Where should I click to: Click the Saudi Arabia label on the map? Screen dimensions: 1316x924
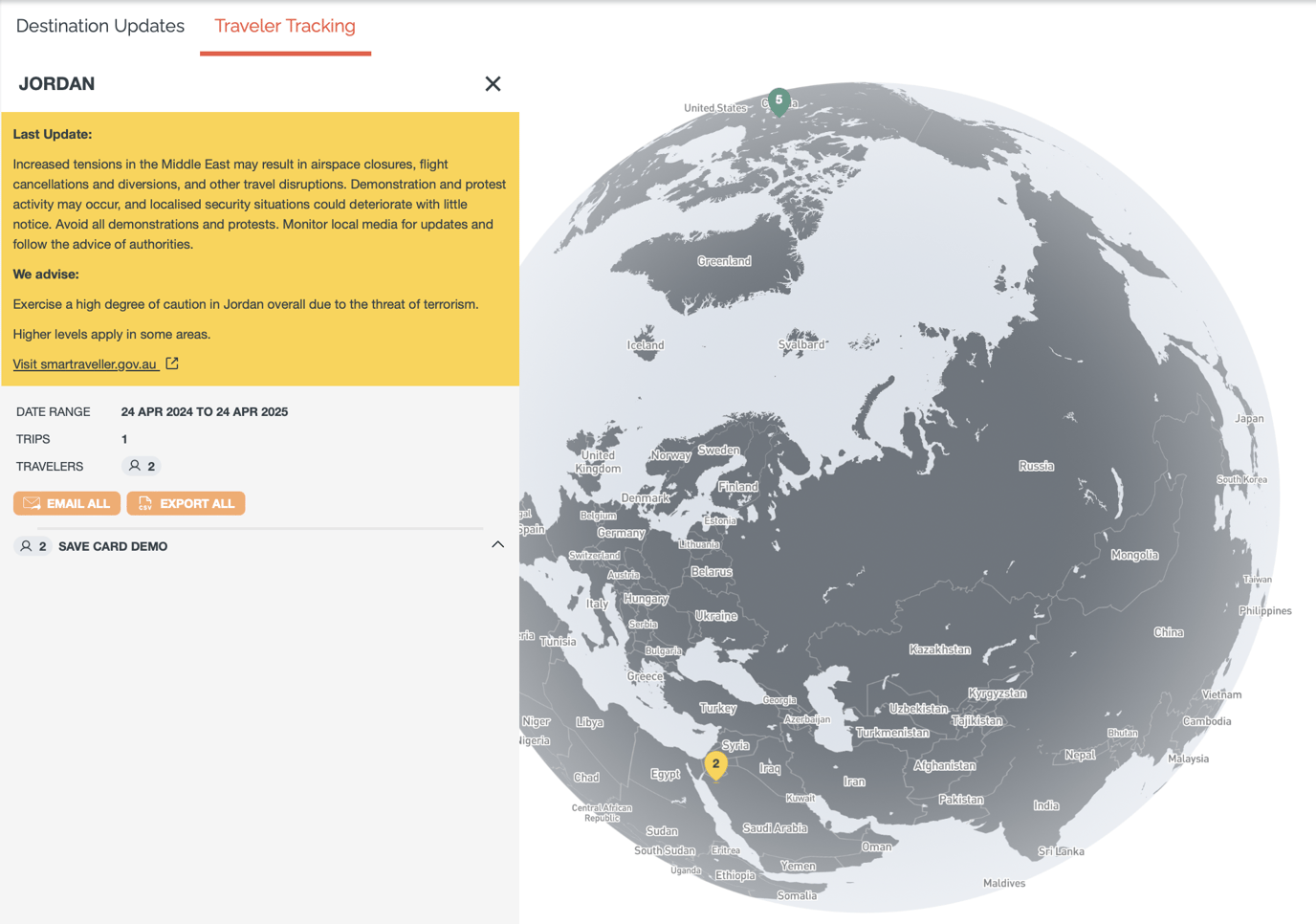coord(775,828)
